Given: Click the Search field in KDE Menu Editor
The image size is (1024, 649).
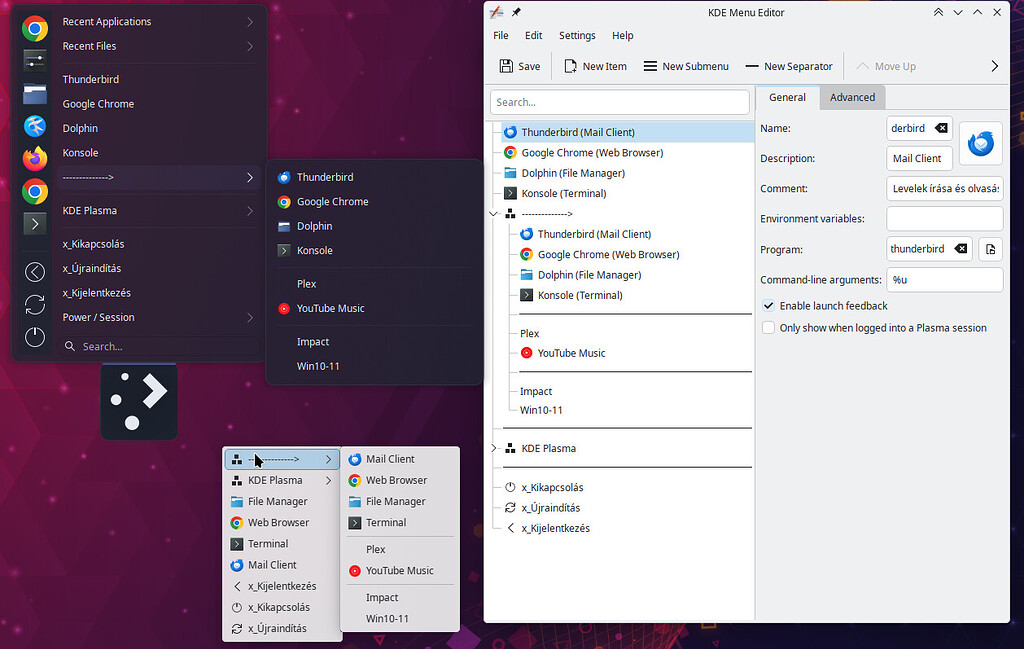Looking at the screenshot, I should pyautogui.click(x=619, y=101).
